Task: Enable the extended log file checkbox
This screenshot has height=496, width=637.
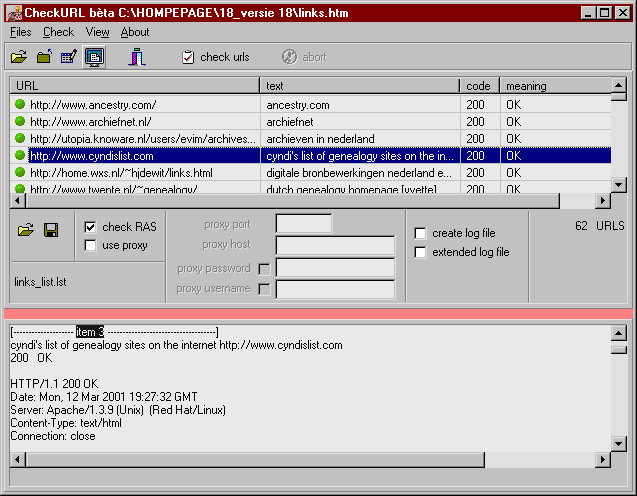Action: pyautogui.click(x=420, y=252)
